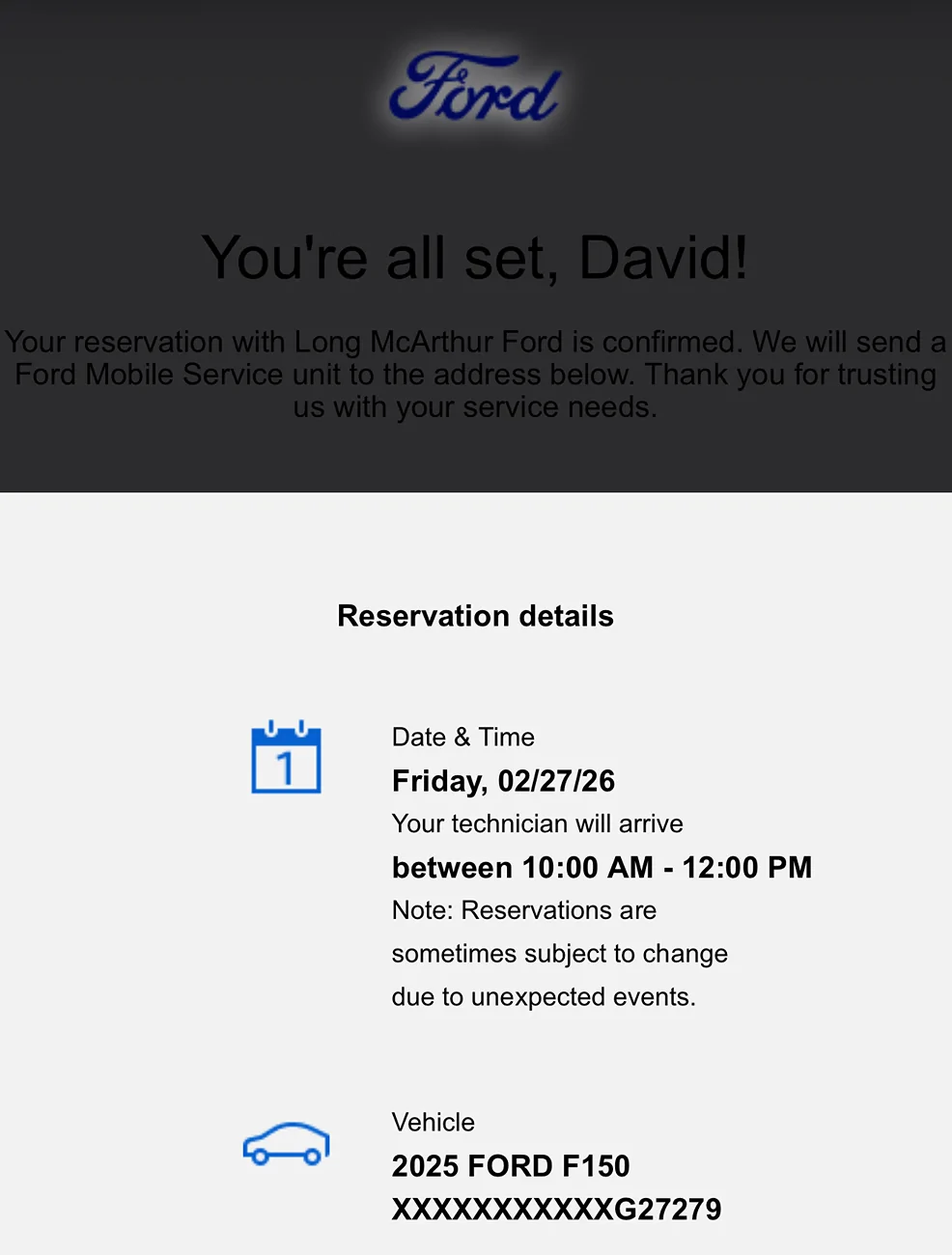Click the car icon beside Vehicle
952x1255 pixels.
point(286,1144)
